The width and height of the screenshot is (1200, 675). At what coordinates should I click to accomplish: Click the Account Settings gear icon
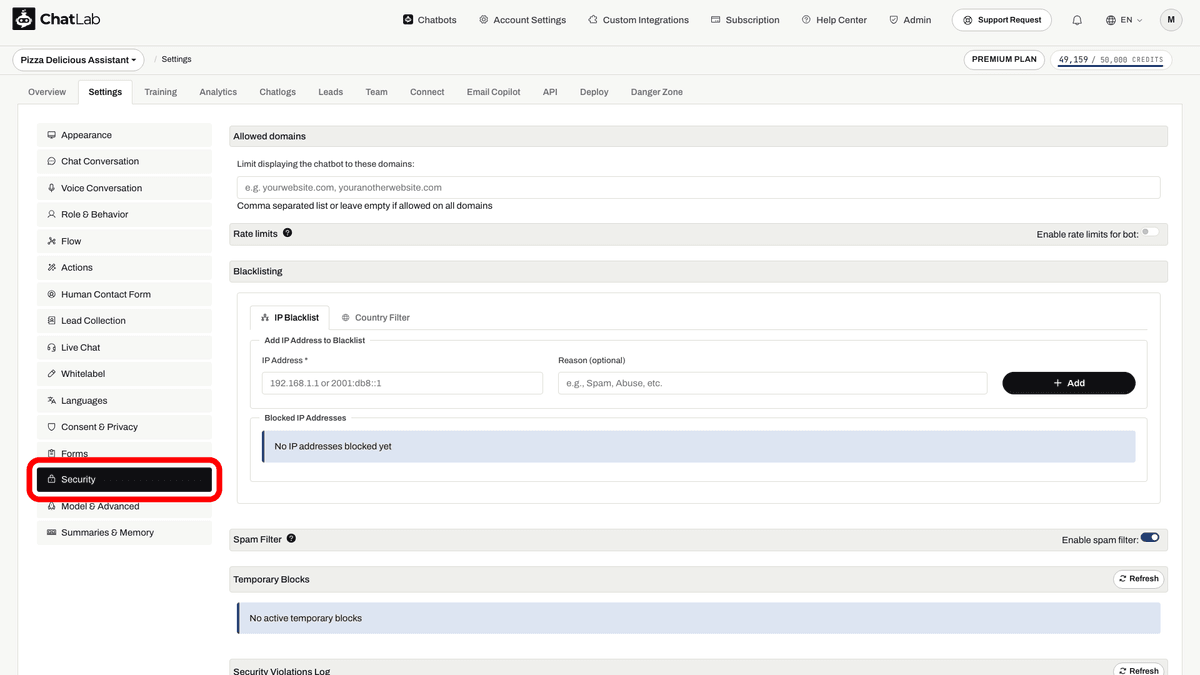(484, 20)
